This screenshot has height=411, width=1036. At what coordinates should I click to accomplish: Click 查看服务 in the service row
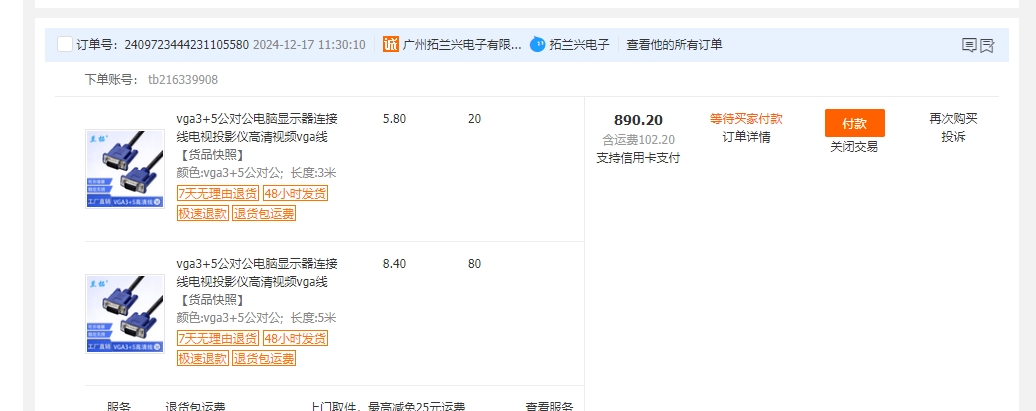(549, 406)
